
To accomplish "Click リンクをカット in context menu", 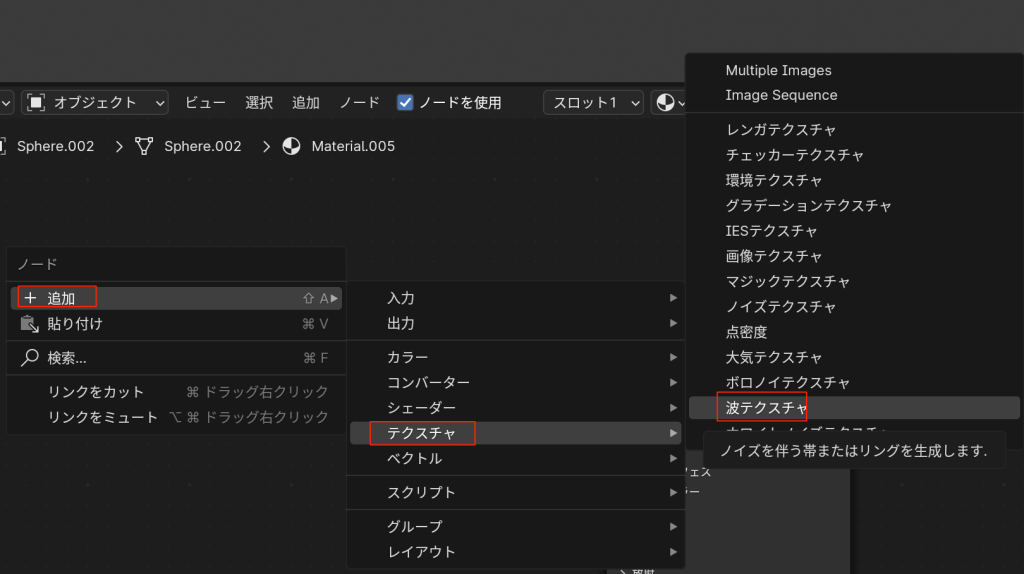I will pos(96,392).
